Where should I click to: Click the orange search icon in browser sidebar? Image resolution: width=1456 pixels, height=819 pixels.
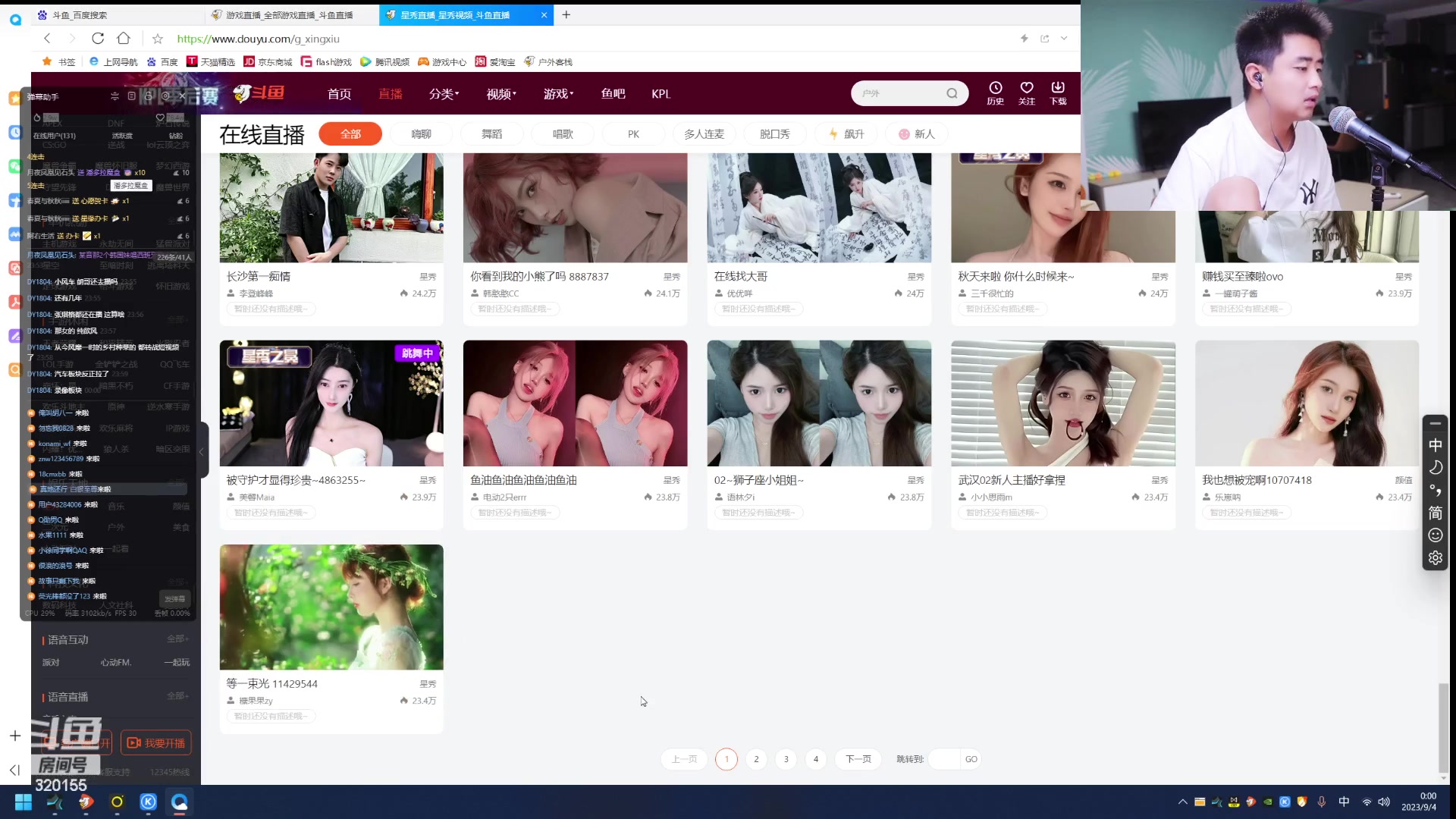(x=15, y=370)
